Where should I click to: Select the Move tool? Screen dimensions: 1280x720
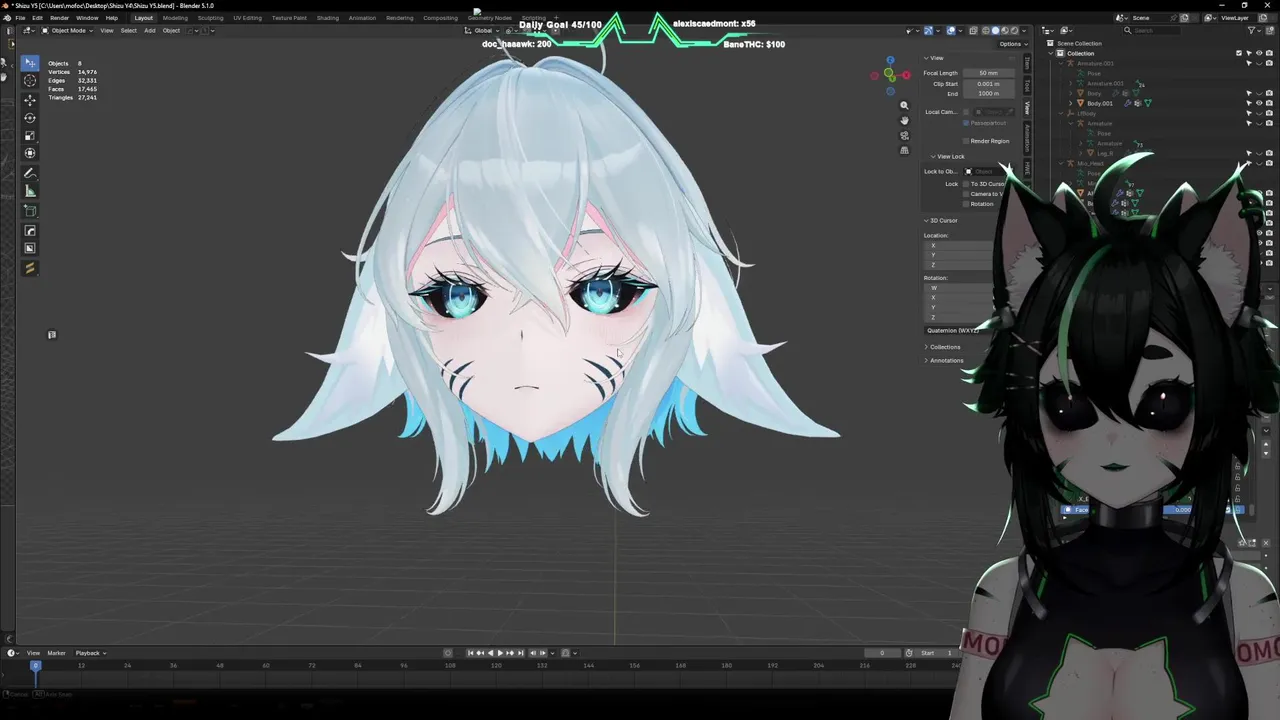point(30,99)
